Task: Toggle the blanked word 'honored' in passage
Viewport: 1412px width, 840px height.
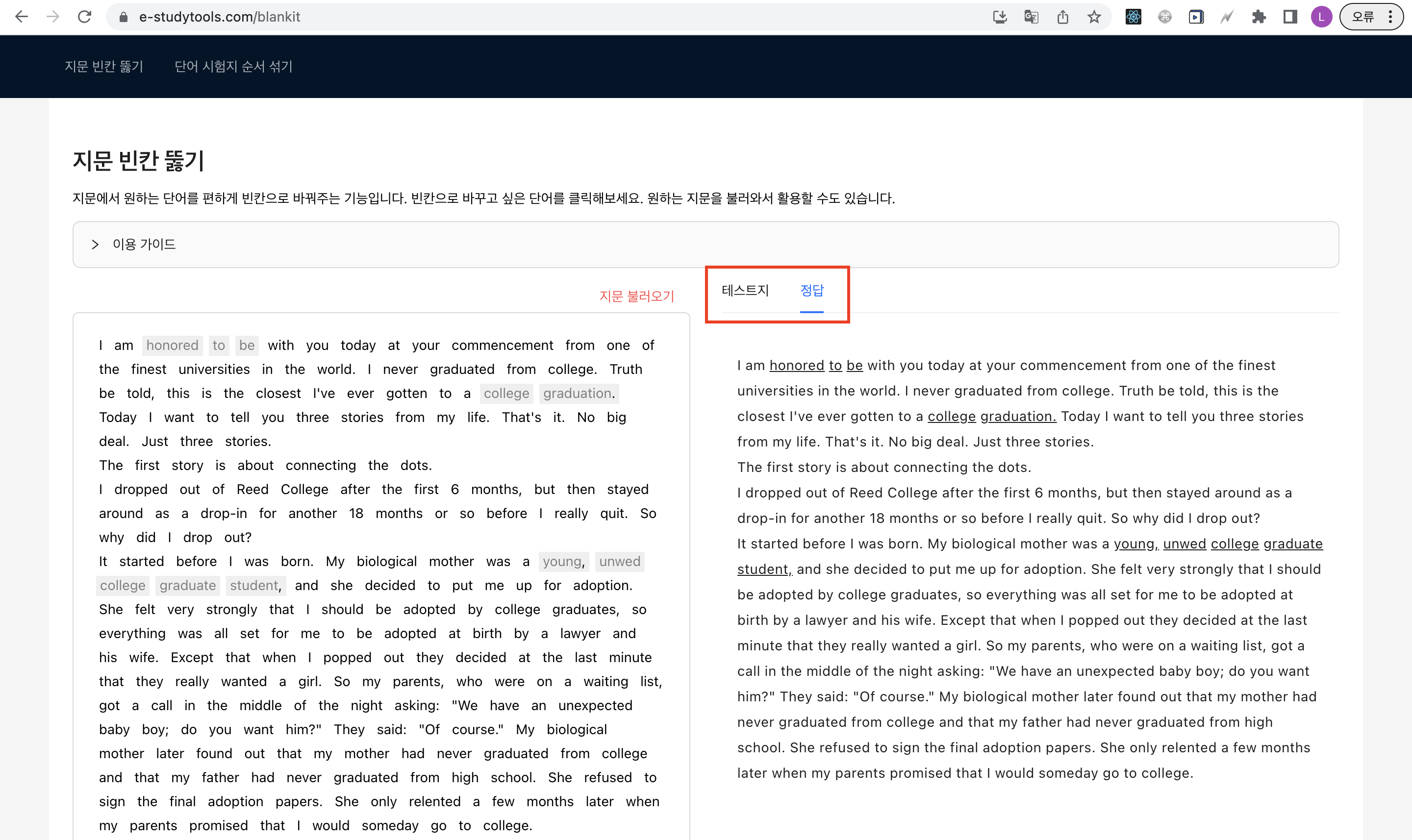Action: point(172,346)
